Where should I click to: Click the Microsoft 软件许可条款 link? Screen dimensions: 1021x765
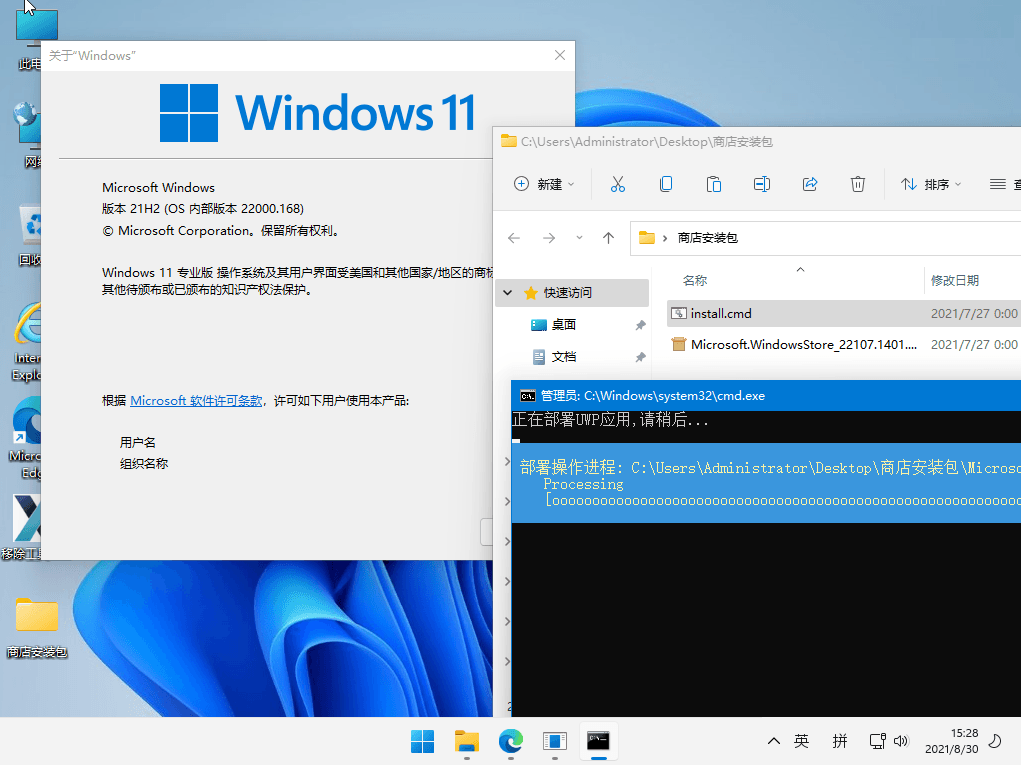point(196,400)
